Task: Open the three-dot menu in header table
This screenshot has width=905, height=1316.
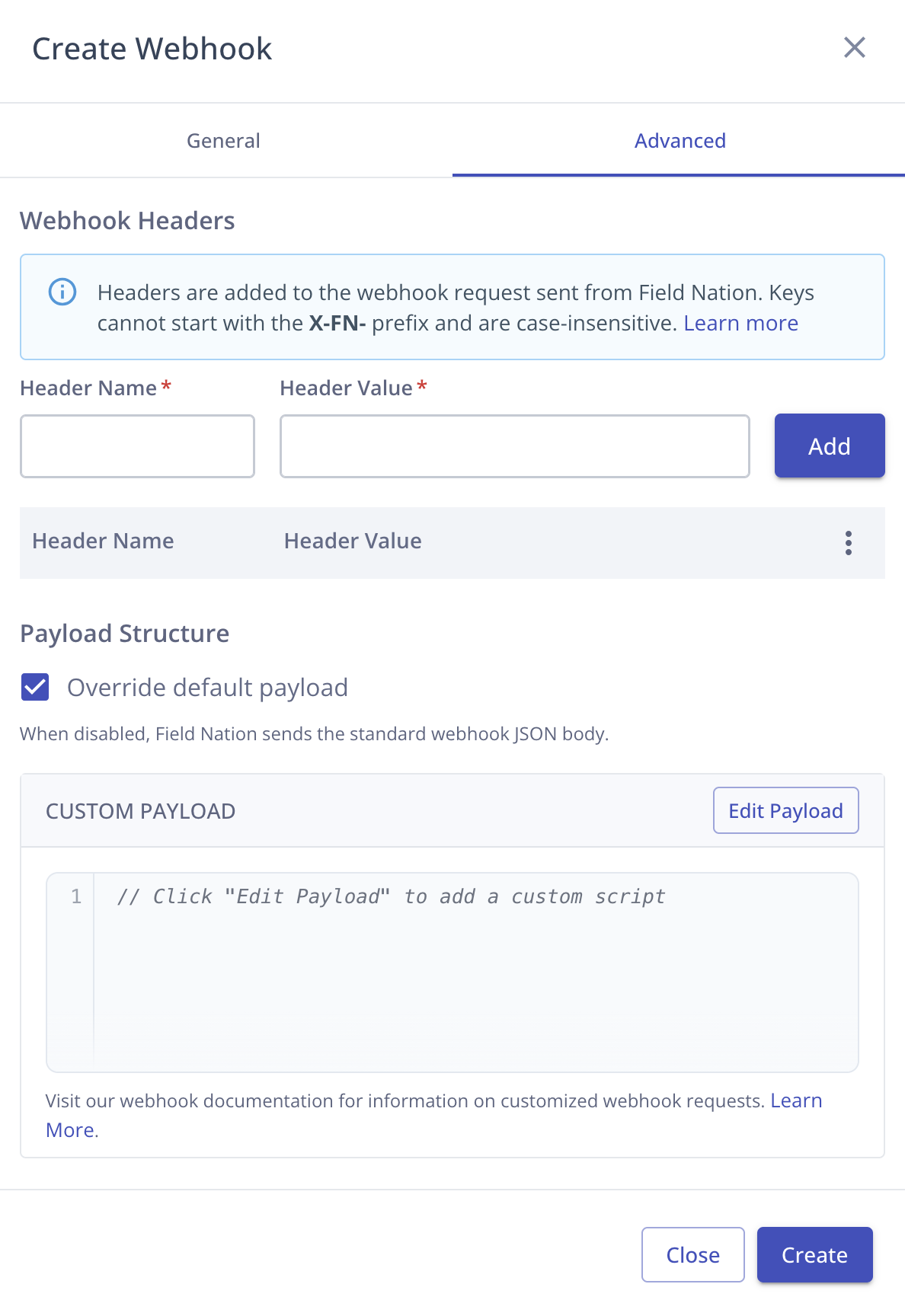Action: coord(848,543)
